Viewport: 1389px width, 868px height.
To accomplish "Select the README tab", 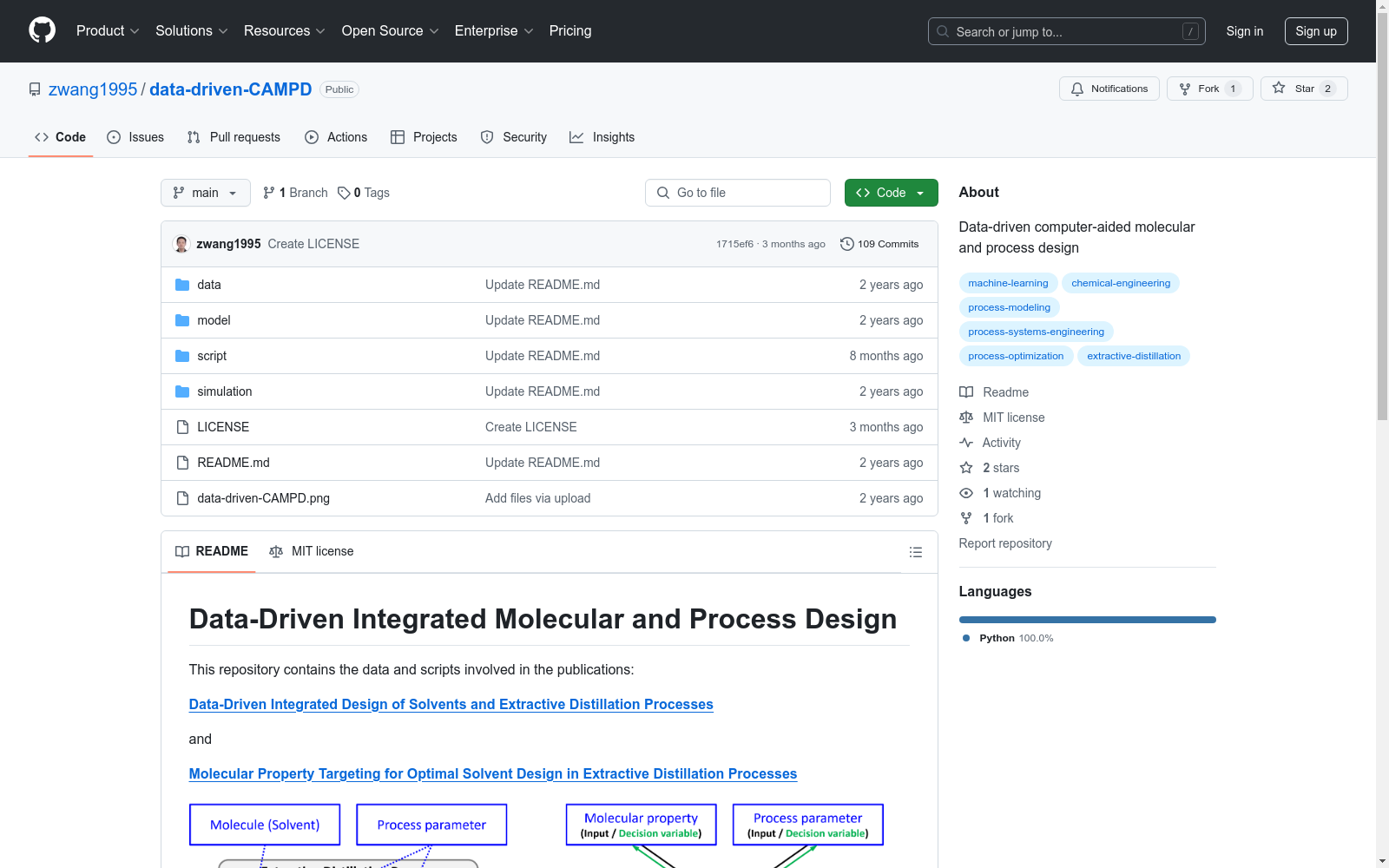I will point(212,551).
